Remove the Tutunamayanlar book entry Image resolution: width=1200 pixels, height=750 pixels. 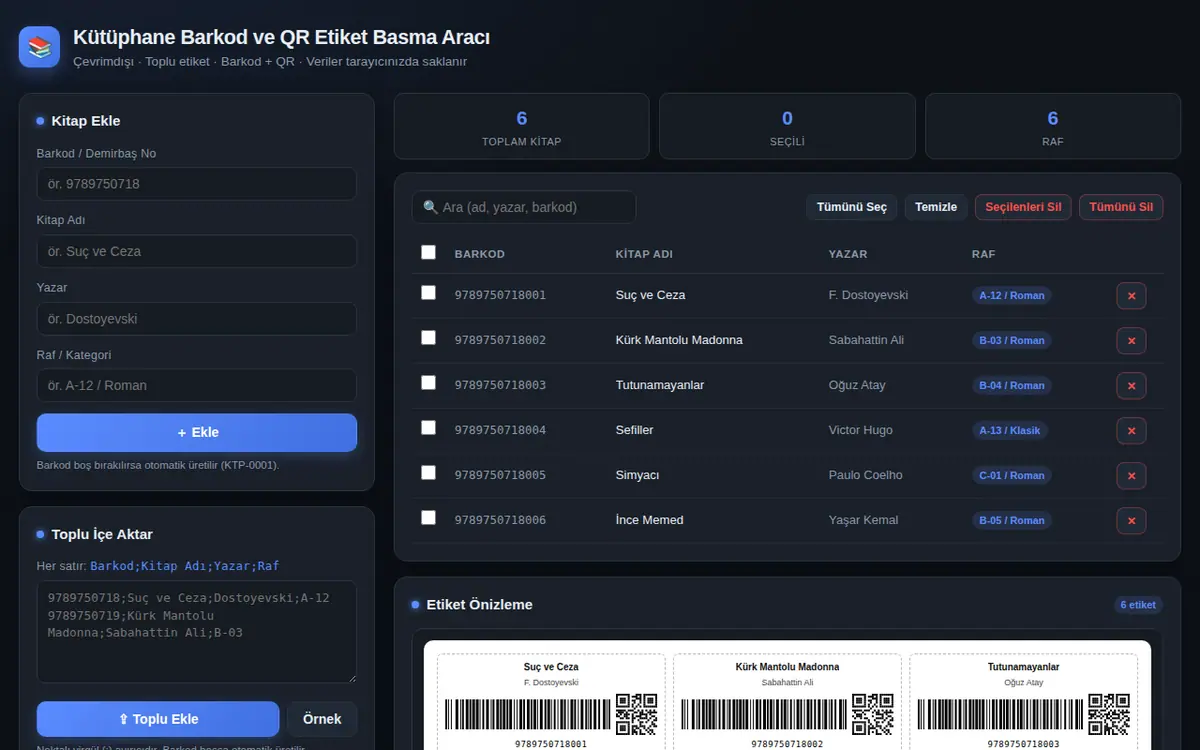1131,386
